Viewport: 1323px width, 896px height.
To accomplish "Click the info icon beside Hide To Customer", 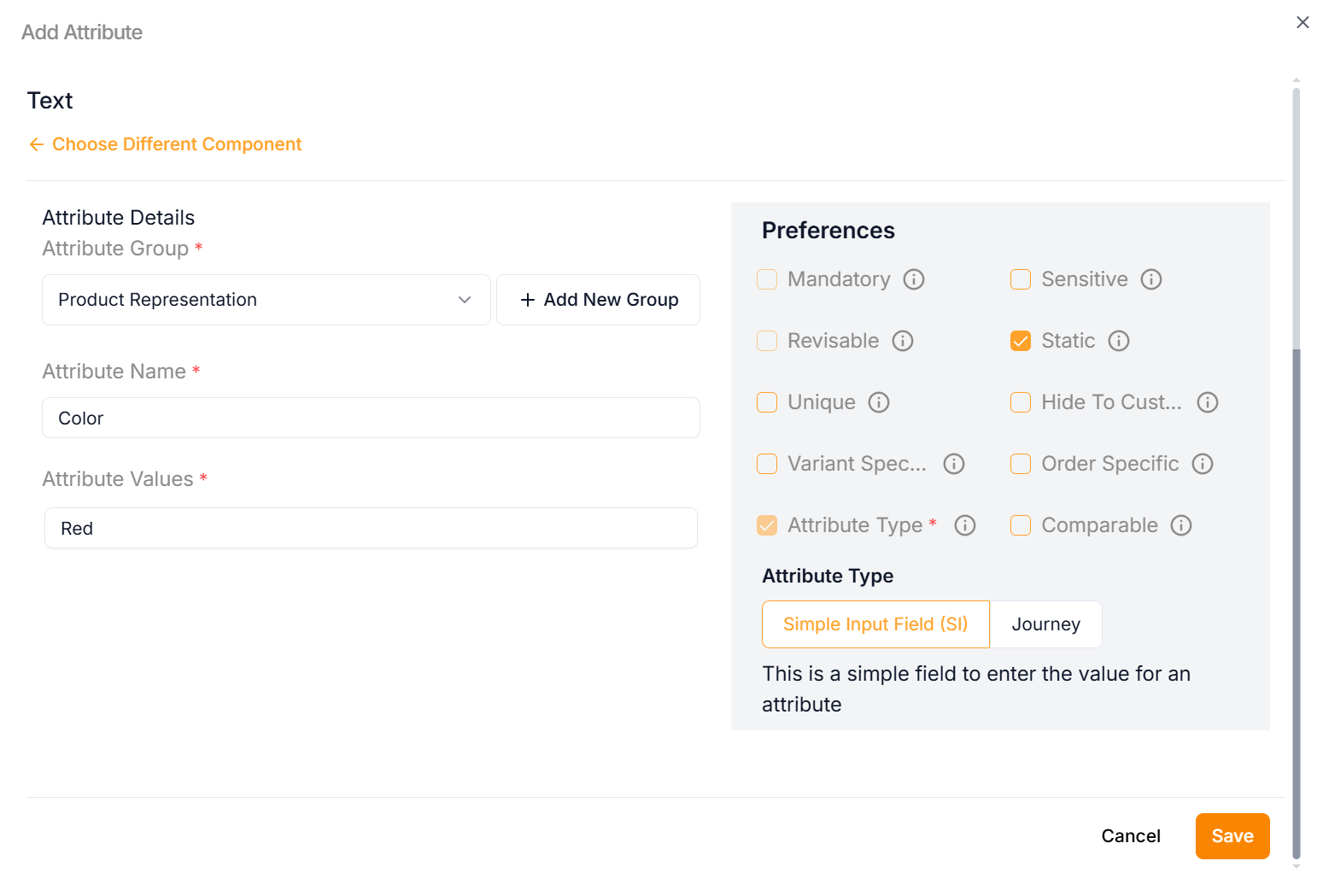I will 1208,402.
